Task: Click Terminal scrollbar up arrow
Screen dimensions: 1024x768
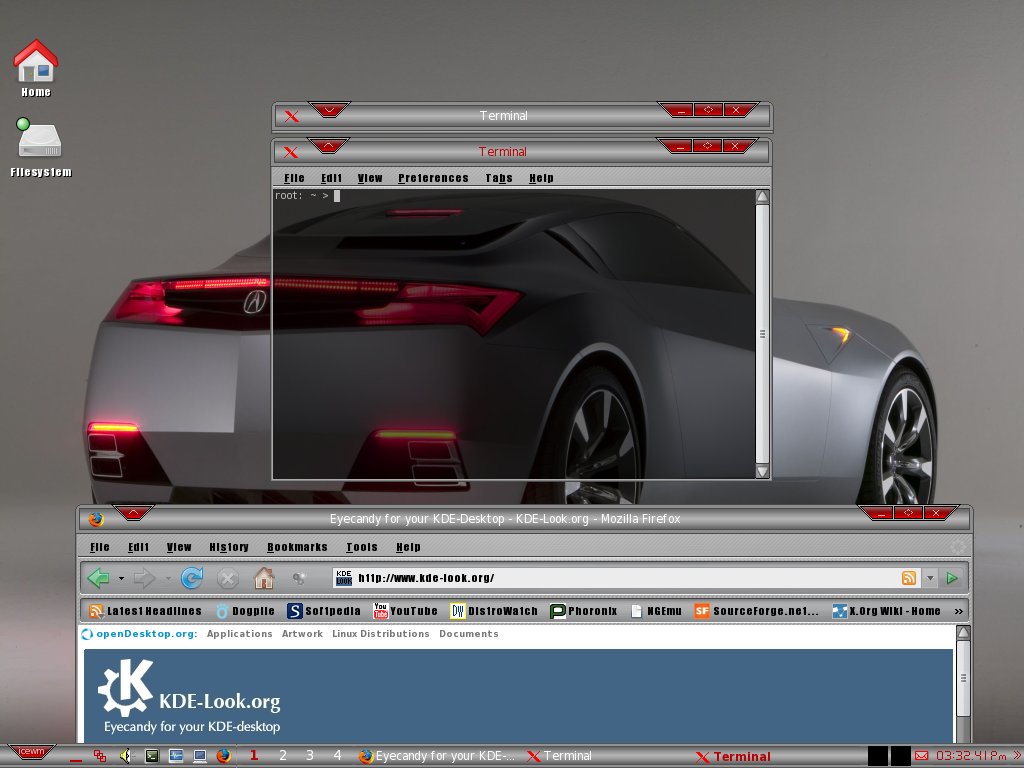Action: [x=762, y=197]
